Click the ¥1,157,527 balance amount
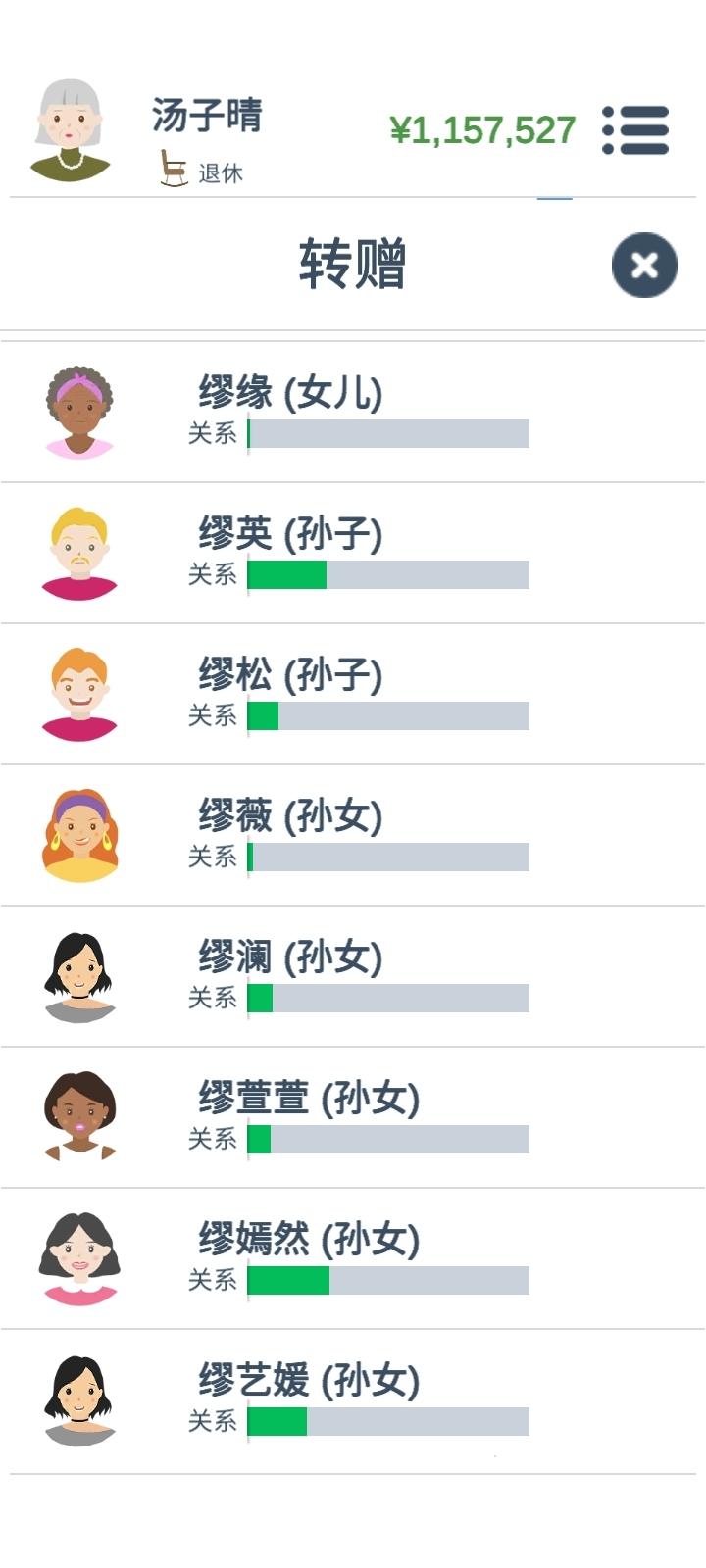 coord(482,130)
